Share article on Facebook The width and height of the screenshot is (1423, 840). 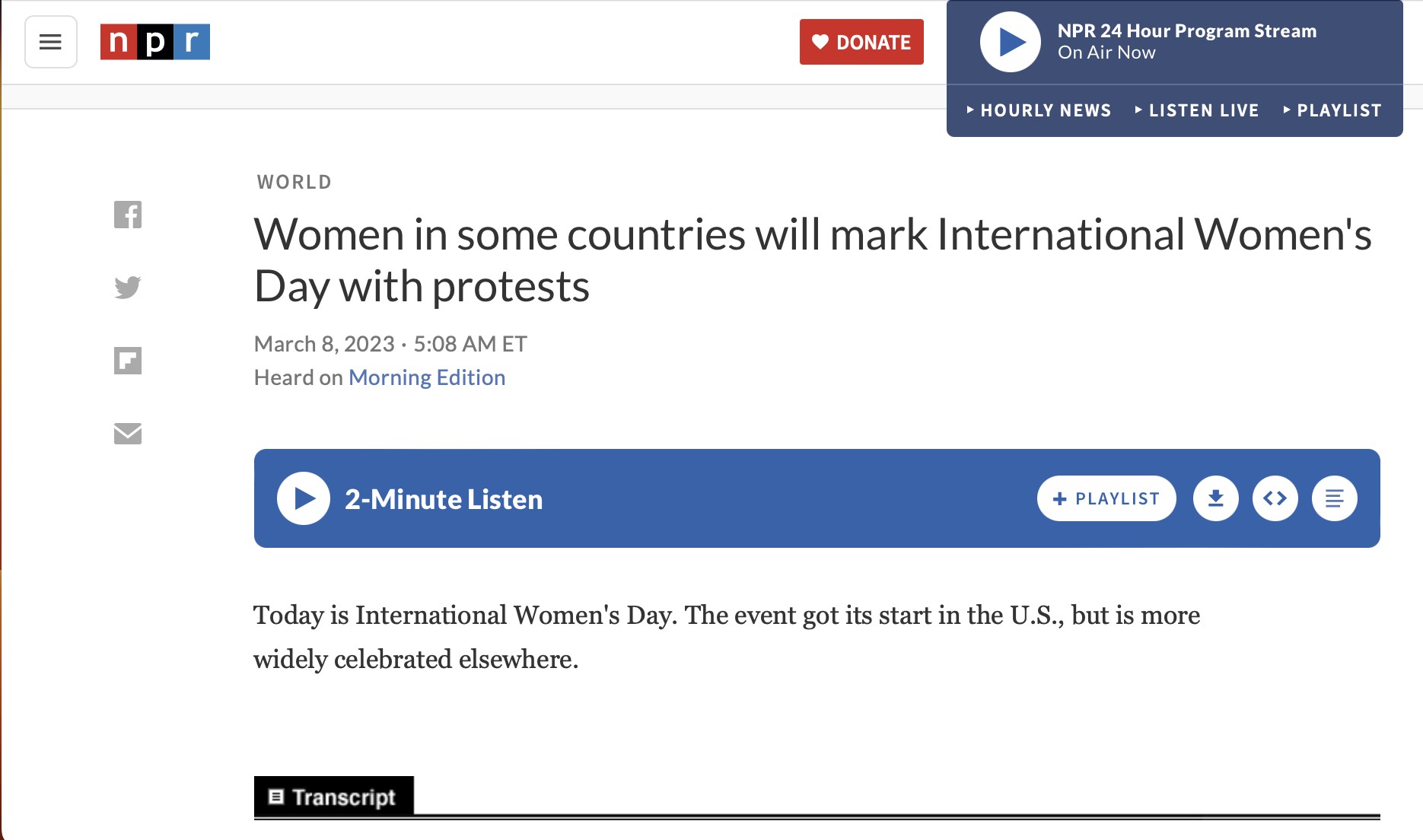128,215
